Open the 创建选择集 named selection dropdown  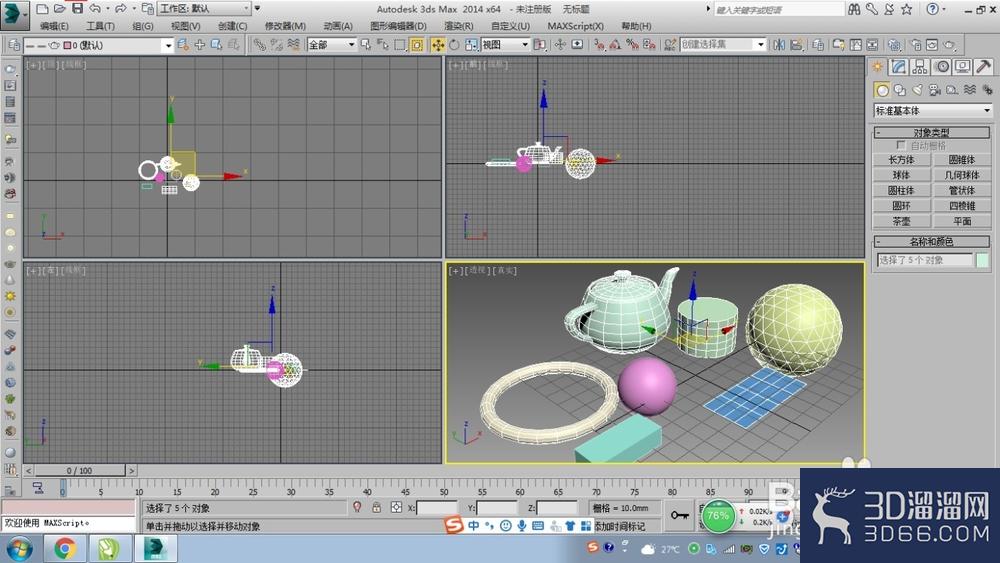[723, 45]
